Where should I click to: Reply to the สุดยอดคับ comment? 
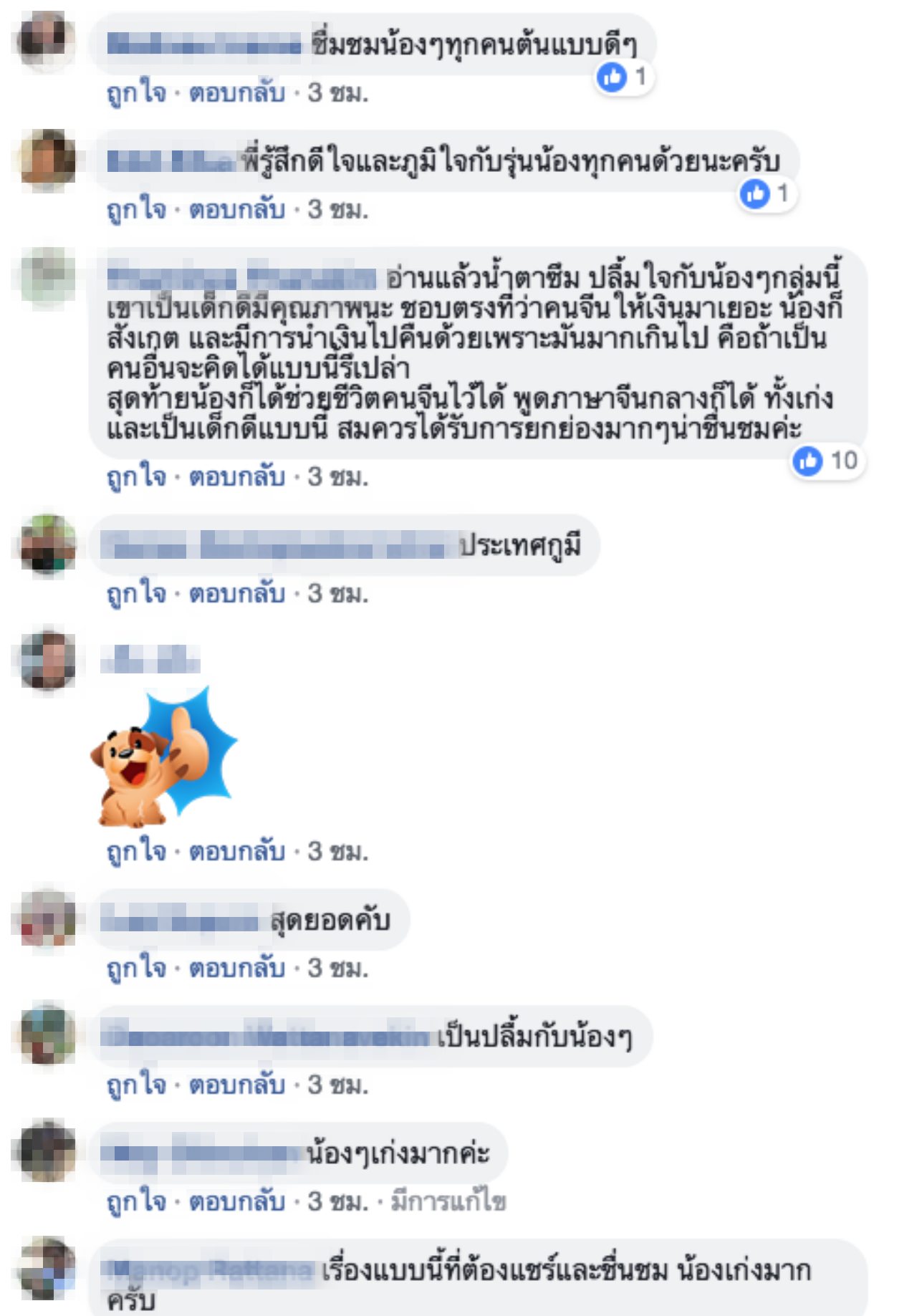tap(237, 969)
